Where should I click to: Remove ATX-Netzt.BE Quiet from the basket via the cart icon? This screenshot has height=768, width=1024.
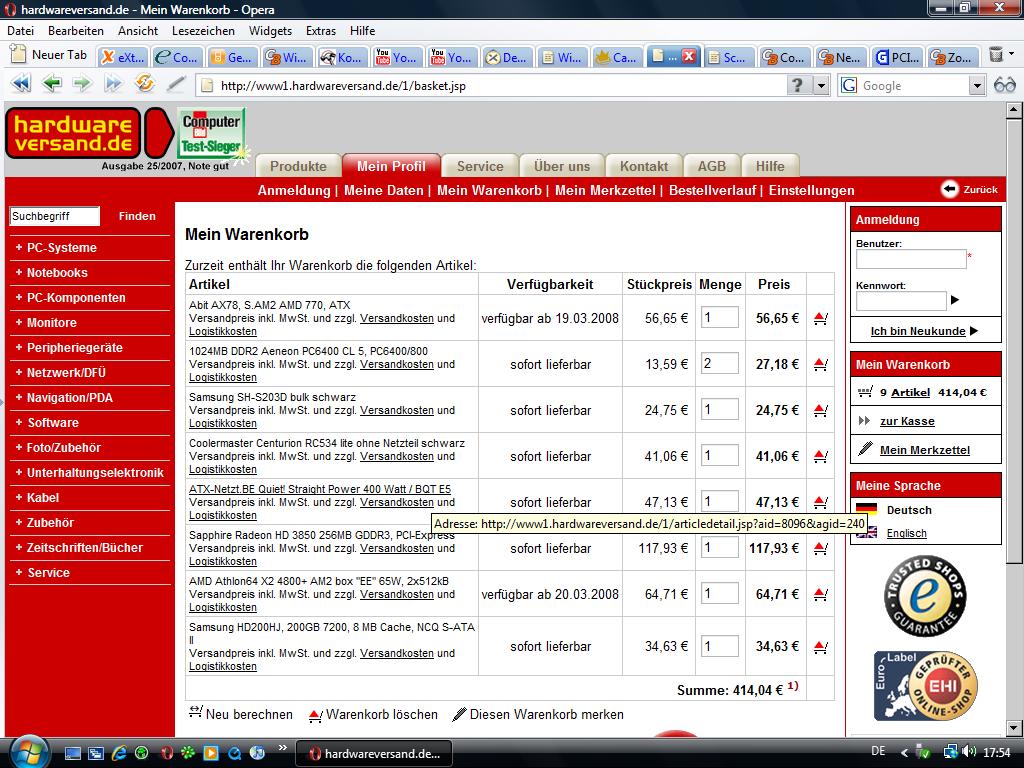(821, 502)
